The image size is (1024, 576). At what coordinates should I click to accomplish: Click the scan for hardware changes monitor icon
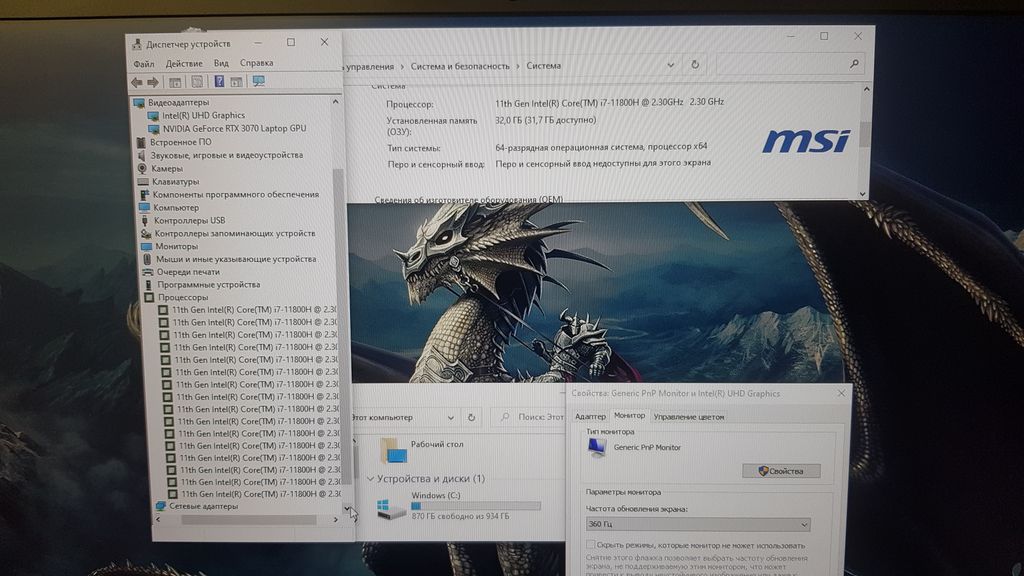pos(259,82)
